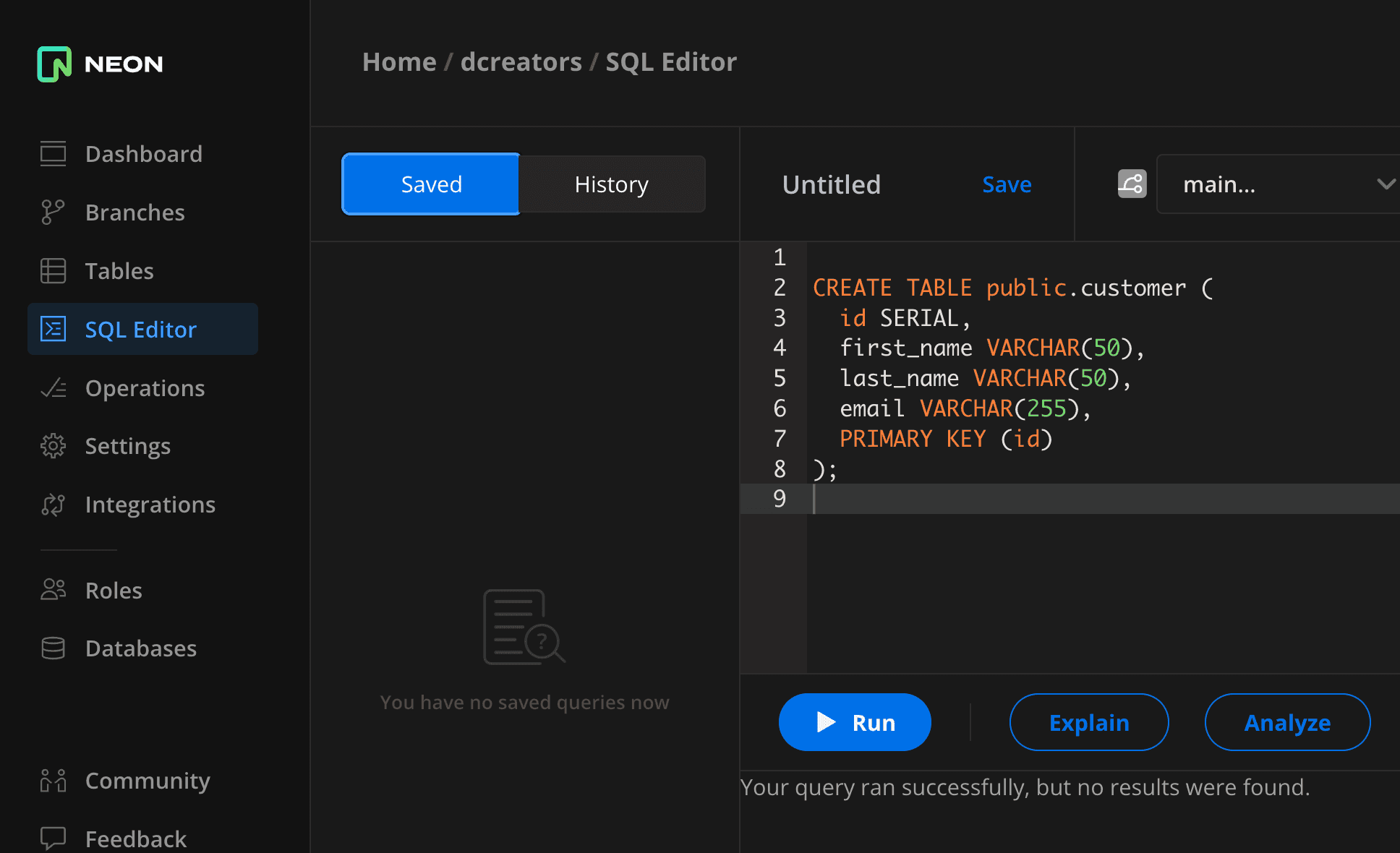The image size is (1400, 853).
Task: Explain the current query
Action: [1088, 722]
